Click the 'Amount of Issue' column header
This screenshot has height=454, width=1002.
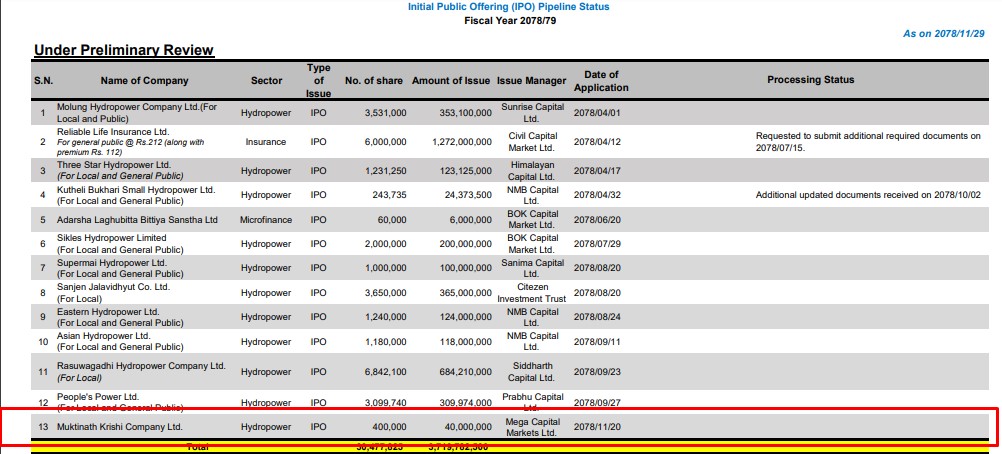[452, 80]
